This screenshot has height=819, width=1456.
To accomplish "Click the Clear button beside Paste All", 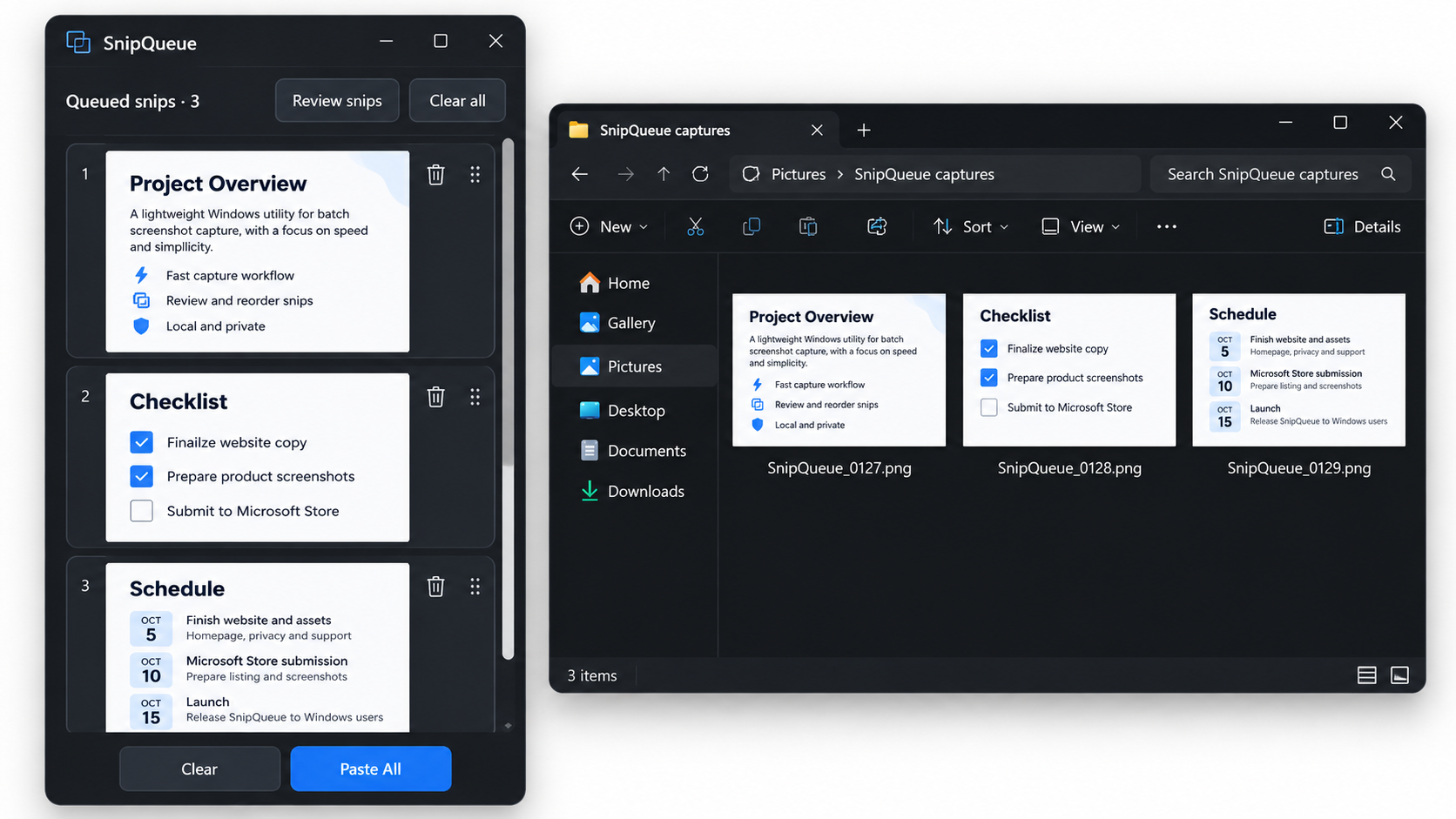I will coord(199,769).
